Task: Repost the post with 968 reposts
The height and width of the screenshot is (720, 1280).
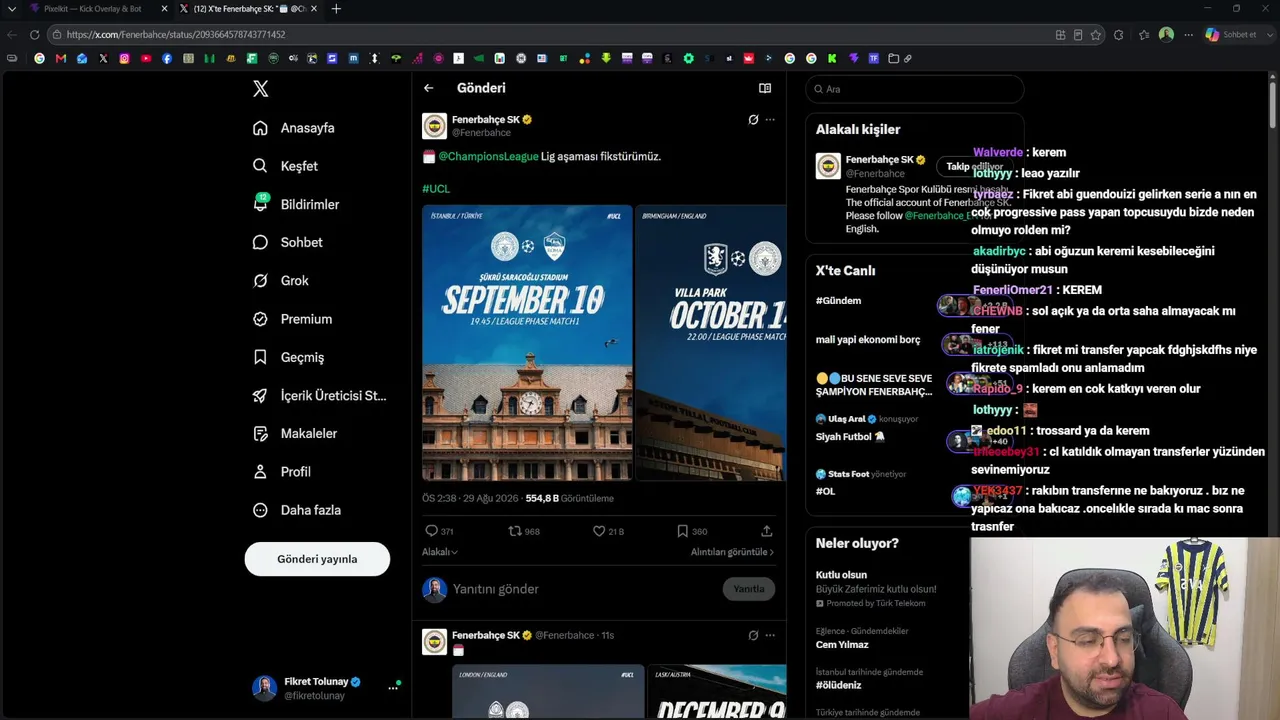Action: [524, 531]
